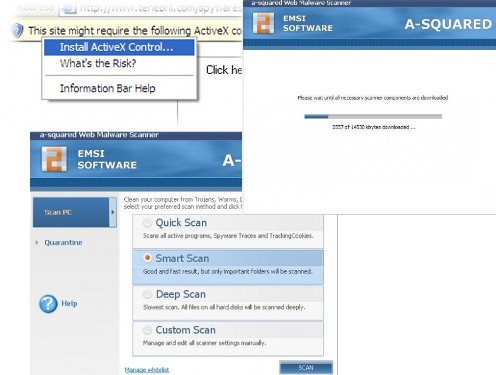
Task: Click the ActiveX information bar message
Action: click(135, 31)
